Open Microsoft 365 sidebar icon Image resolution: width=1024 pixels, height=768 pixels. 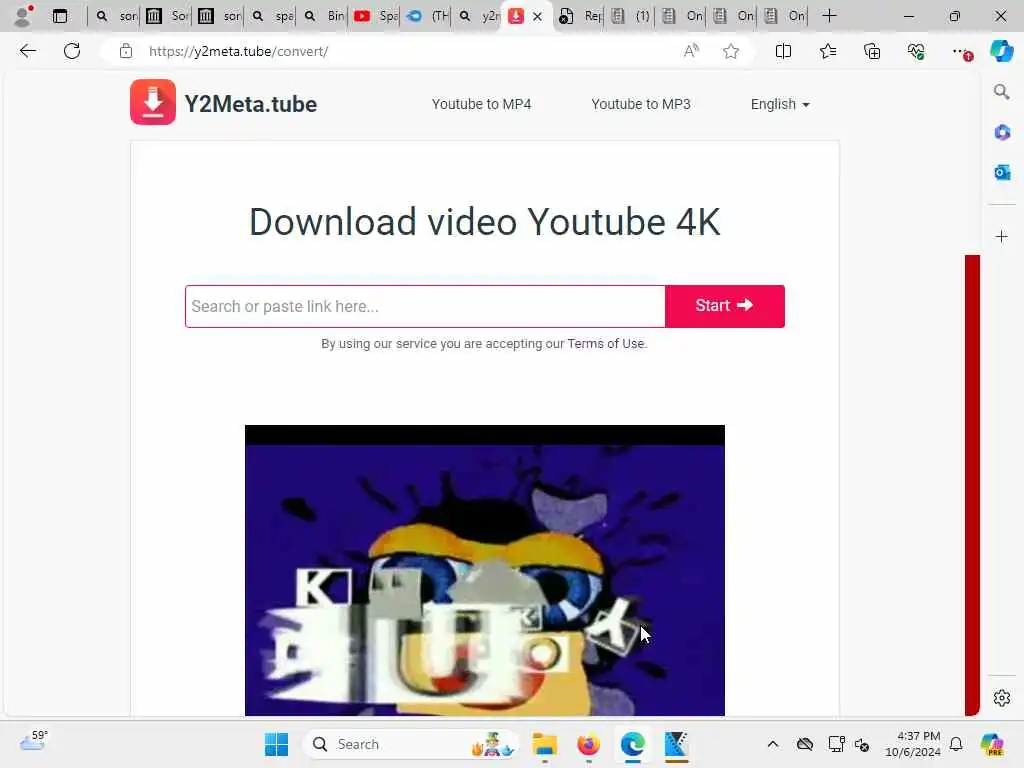tap(1002, 133)
